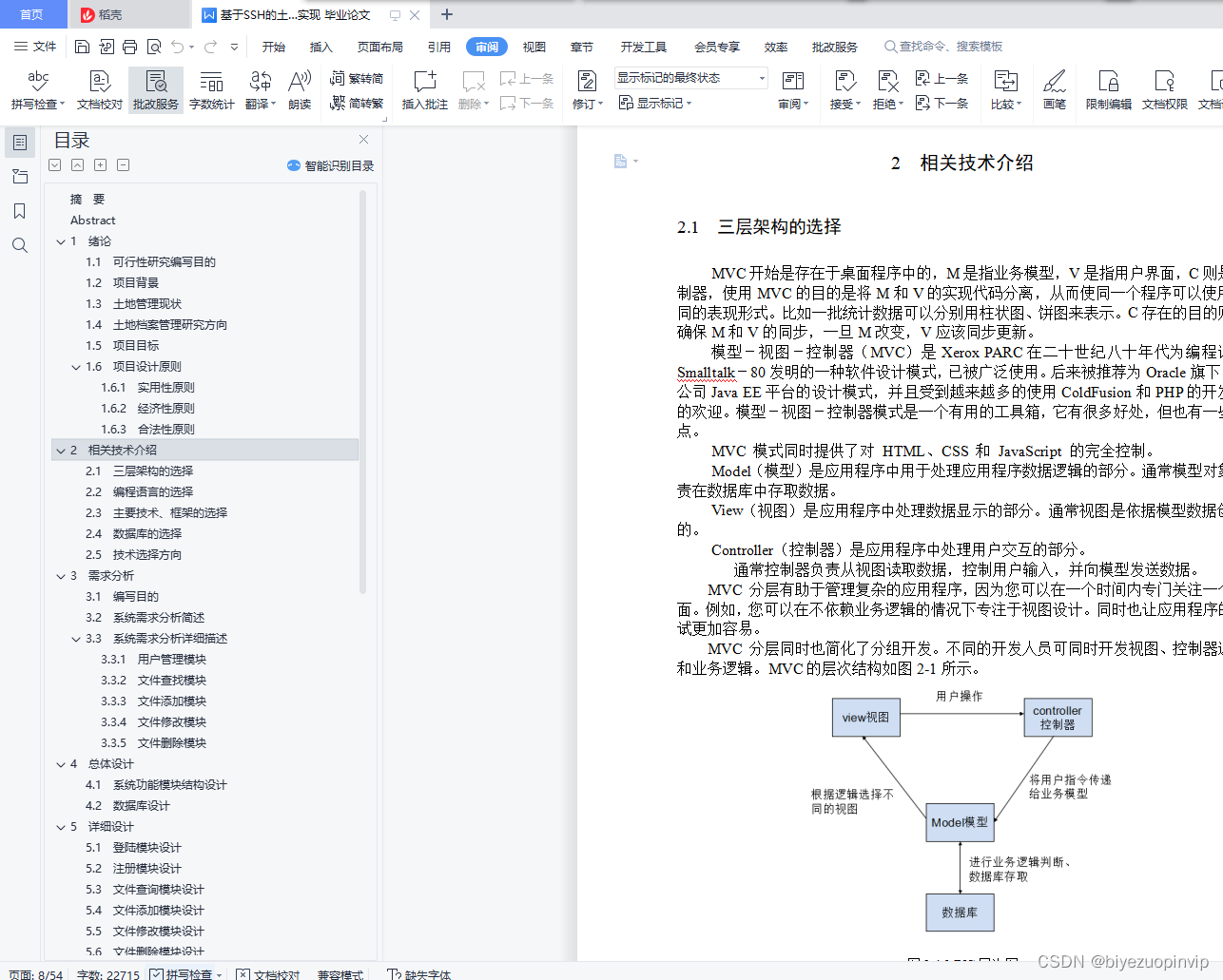Open a new document tab with plus
The image size is (1223, 980).
(447, 14)
